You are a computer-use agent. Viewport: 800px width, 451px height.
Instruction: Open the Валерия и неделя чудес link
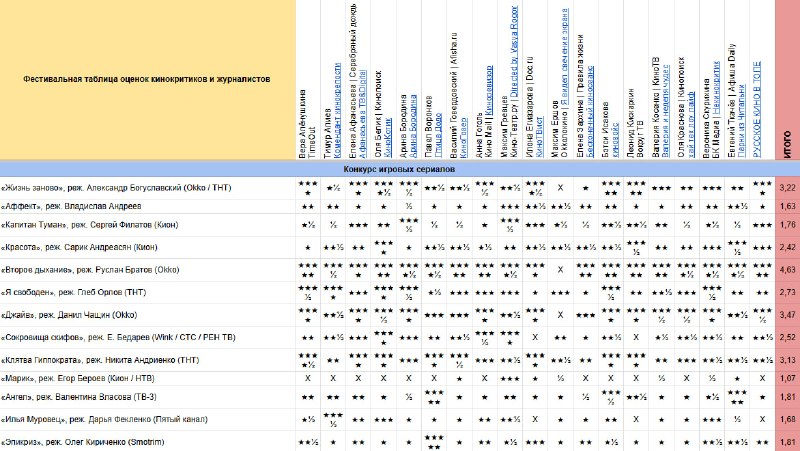[x=666, y=110]
